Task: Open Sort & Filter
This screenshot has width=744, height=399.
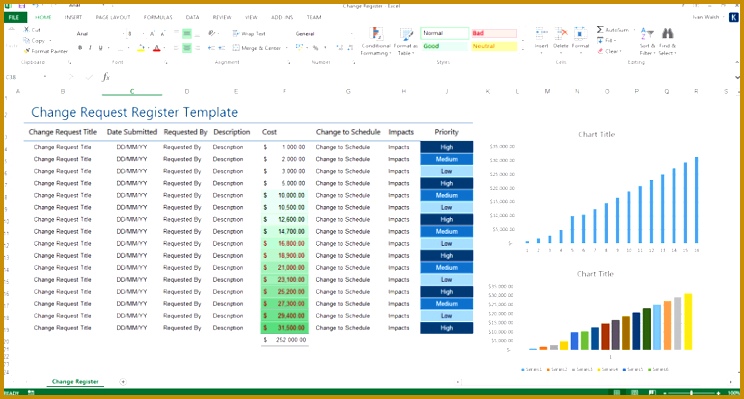Action: click(x=647, y=41)
